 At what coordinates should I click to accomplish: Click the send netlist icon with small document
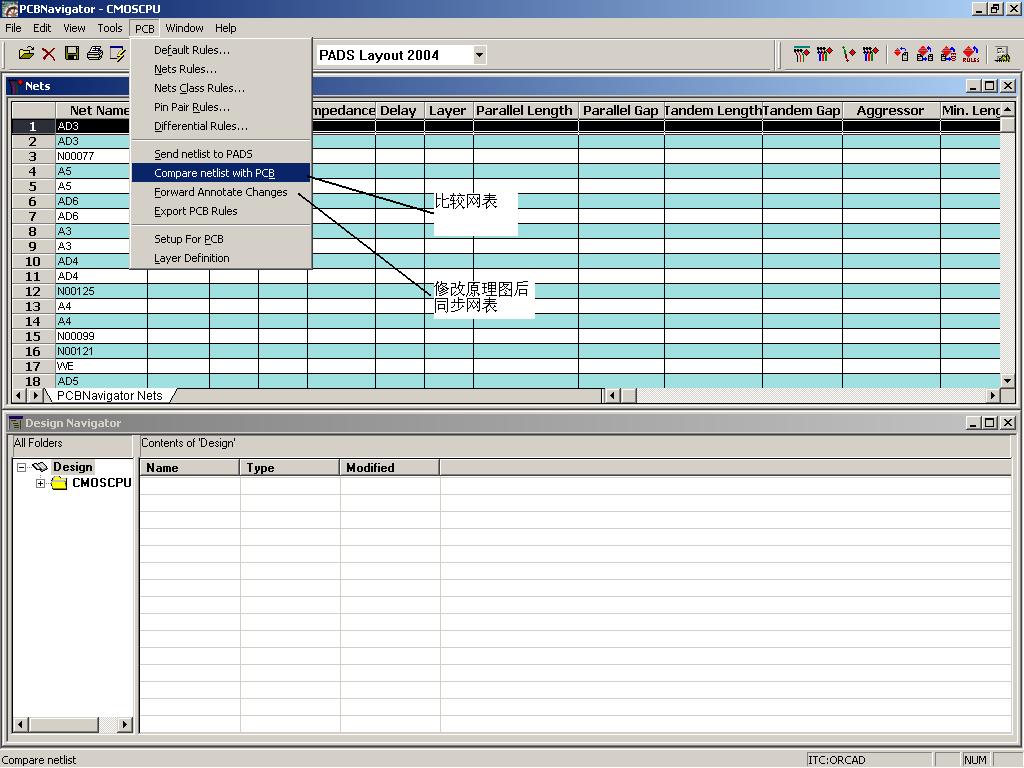(901, 54)
